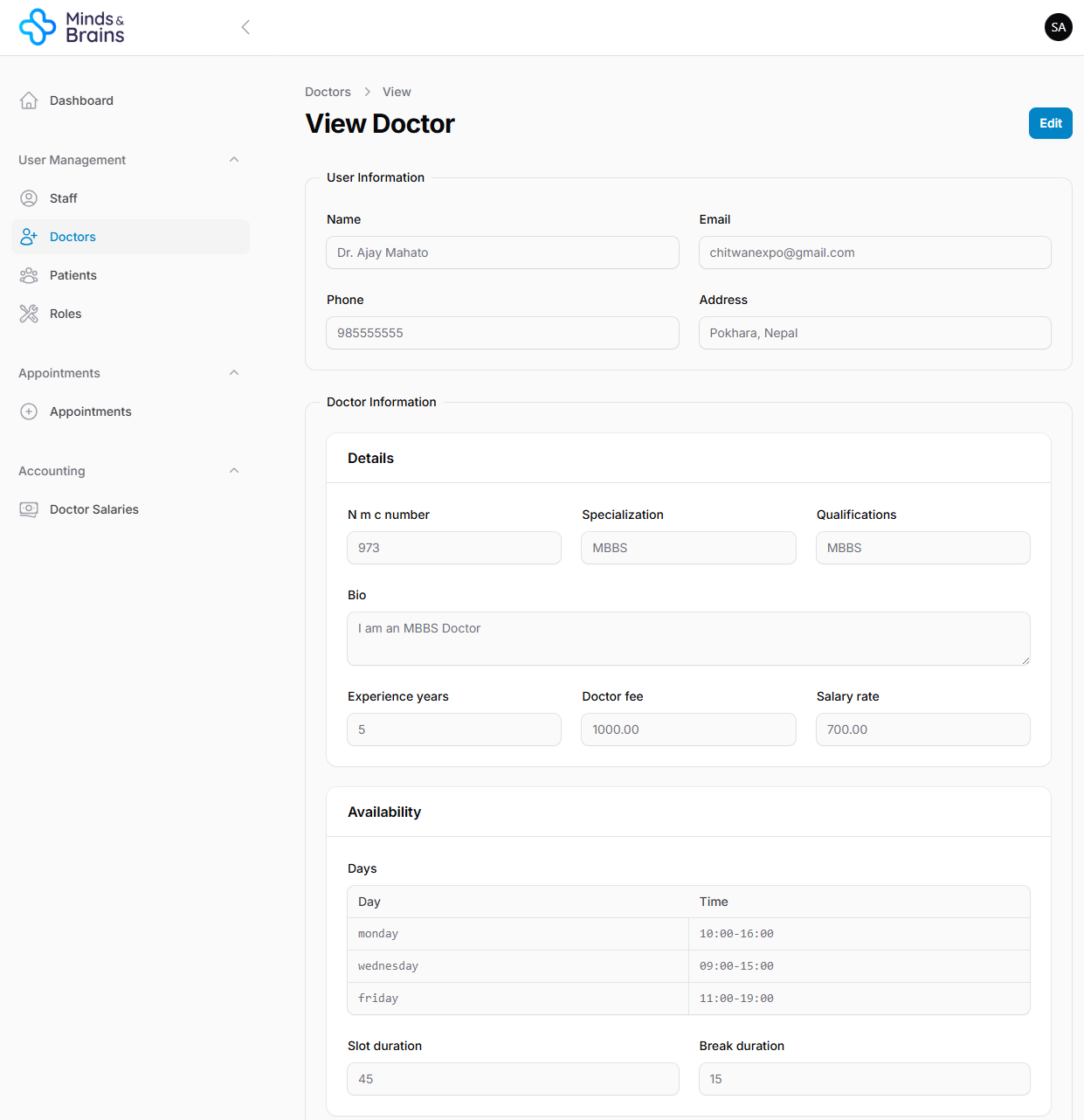The height and width of the screenshot is (1120, 1084).
Task: Click the Email field with chitwanexpo@gmail.com
Action: 874,252
